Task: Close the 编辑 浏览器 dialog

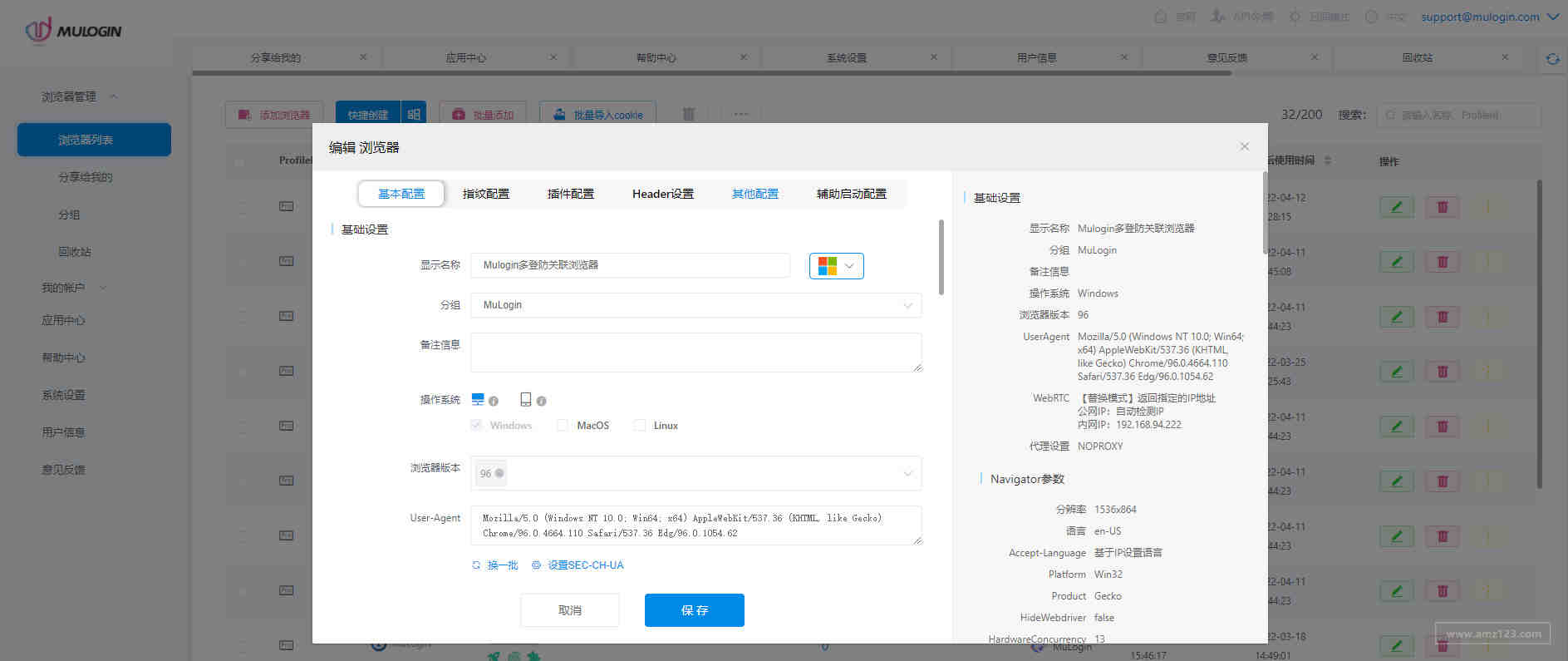Action: pyautogui.click(x=1245, y=146)
